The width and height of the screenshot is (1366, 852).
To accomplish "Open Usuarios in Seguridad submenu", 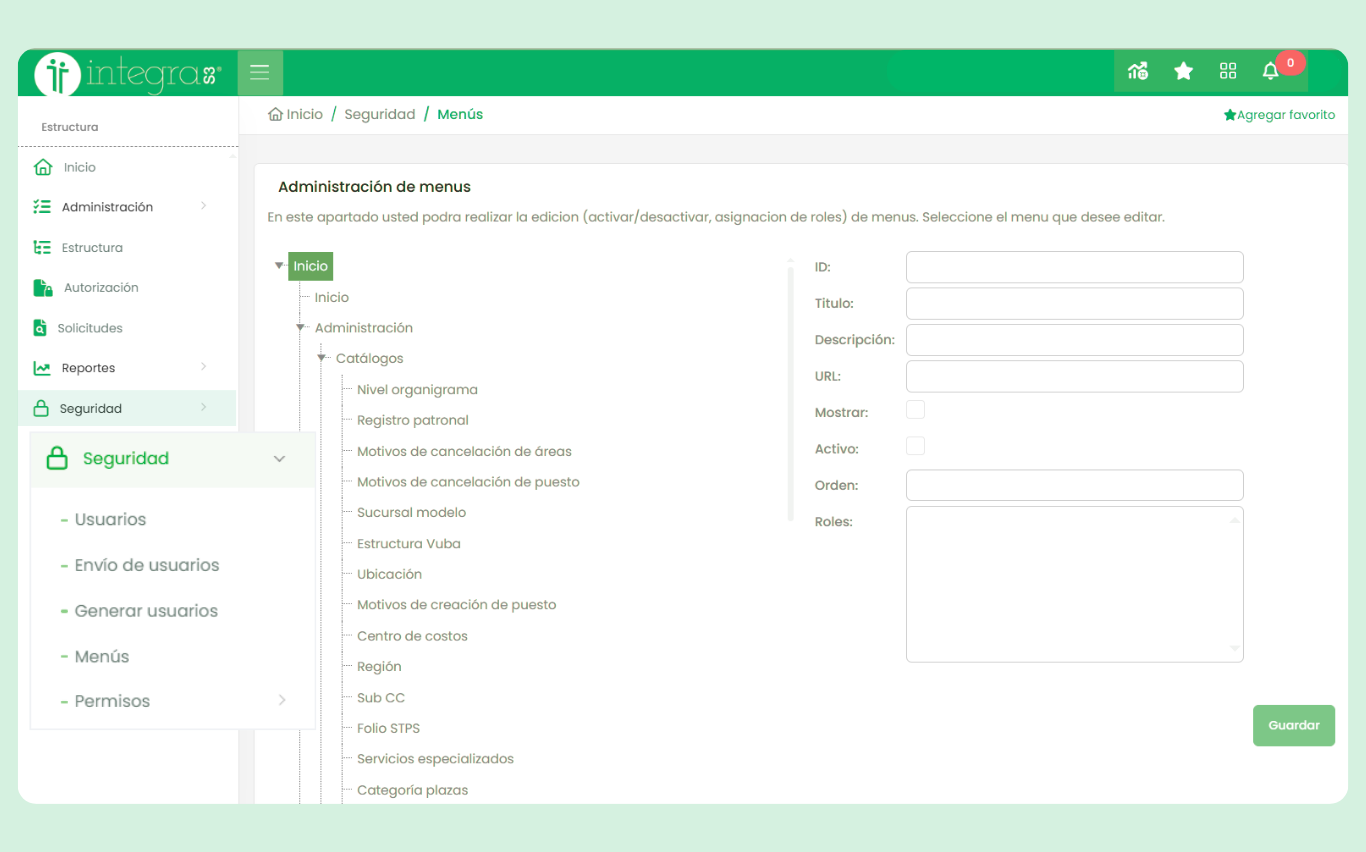I will pyautogui.click(x=110, y=519).
